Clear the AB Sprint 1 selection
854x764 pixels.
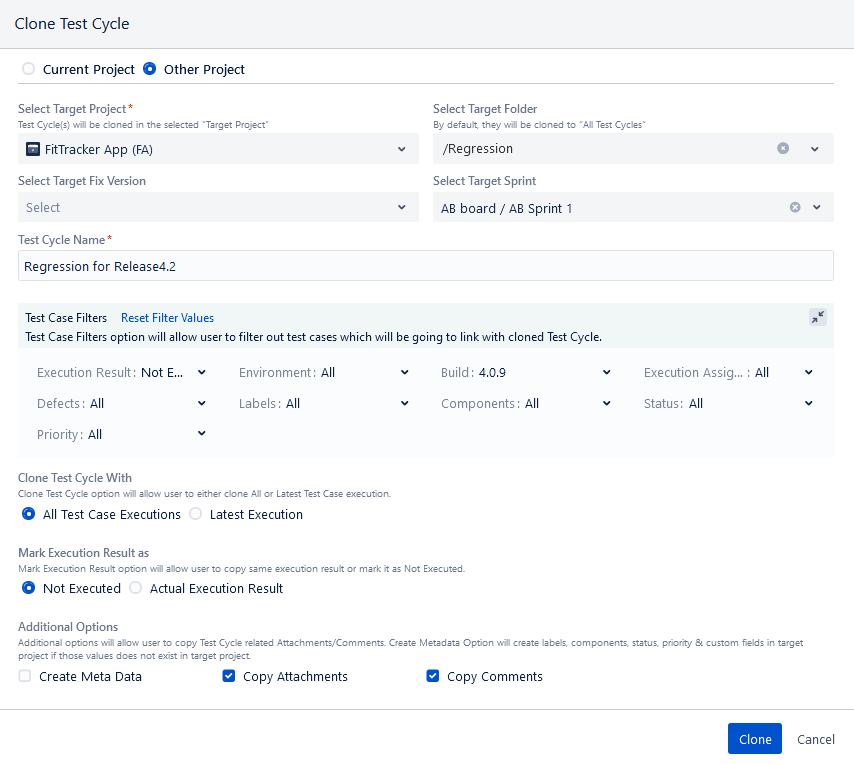tap(795, 207)
